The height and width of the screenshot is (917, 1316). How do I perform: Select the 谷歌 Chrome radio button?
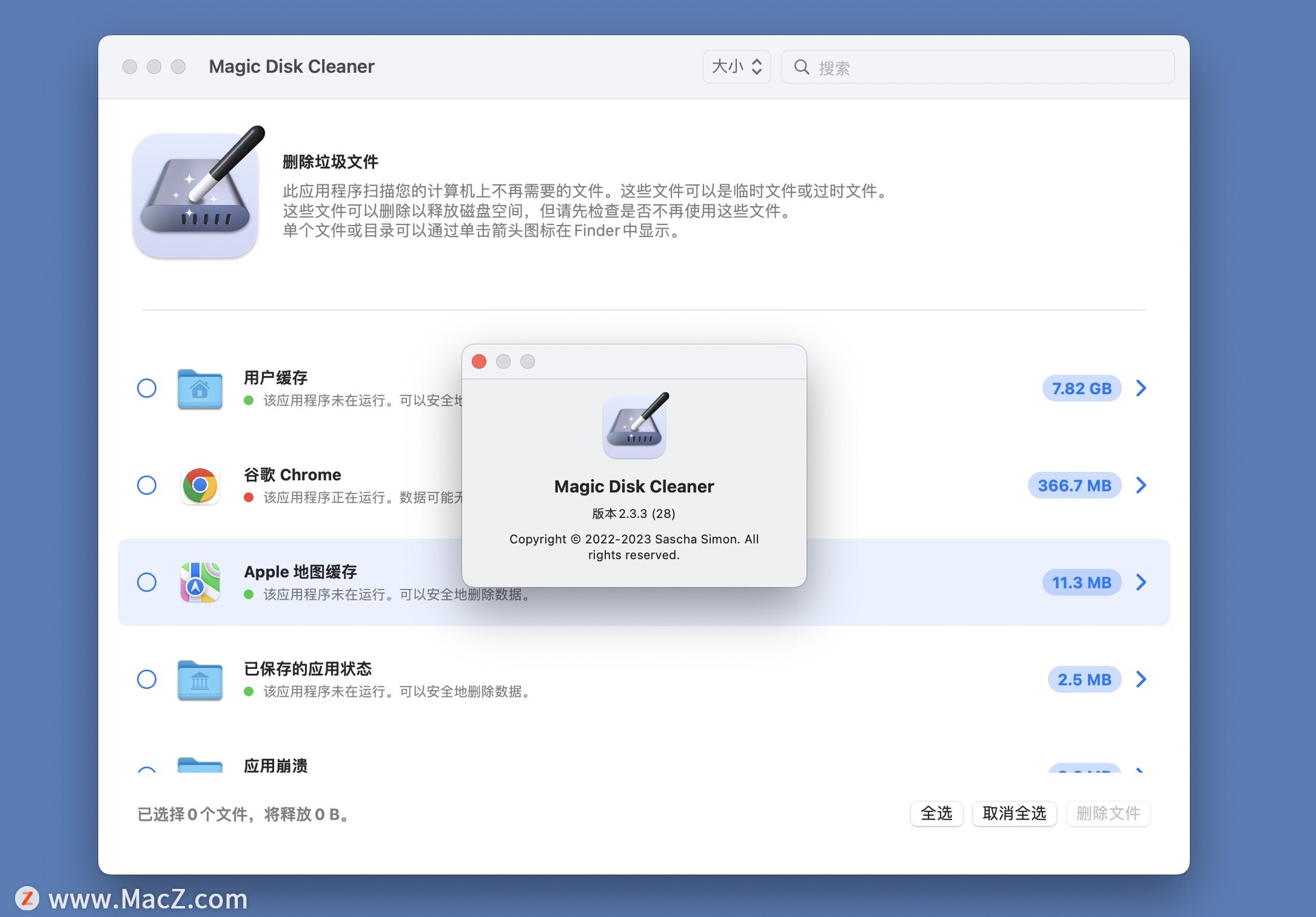tap(147, 485)
